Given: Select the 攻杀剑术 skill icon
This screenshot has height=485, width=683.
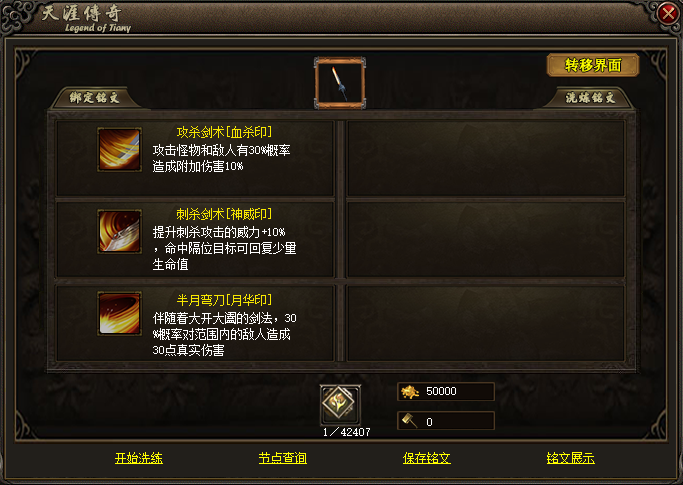Looking at the screenshot, I should pos(119,149).
